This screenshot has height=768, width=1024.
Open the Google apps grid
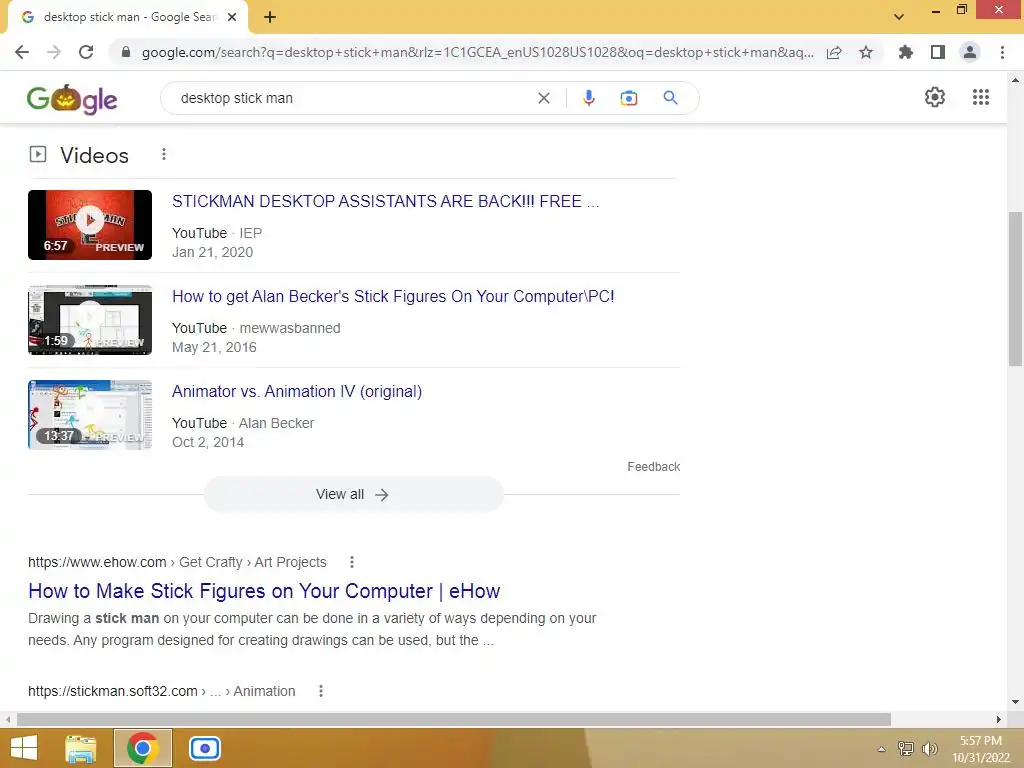point(981,97)
